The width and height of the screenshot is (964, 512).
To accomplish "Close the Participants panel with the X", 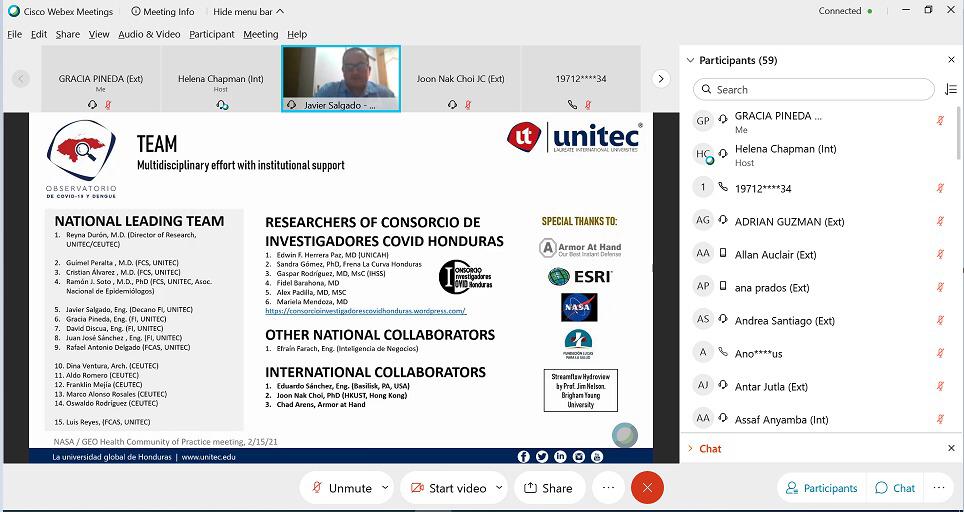I will (x=951, y=60).
